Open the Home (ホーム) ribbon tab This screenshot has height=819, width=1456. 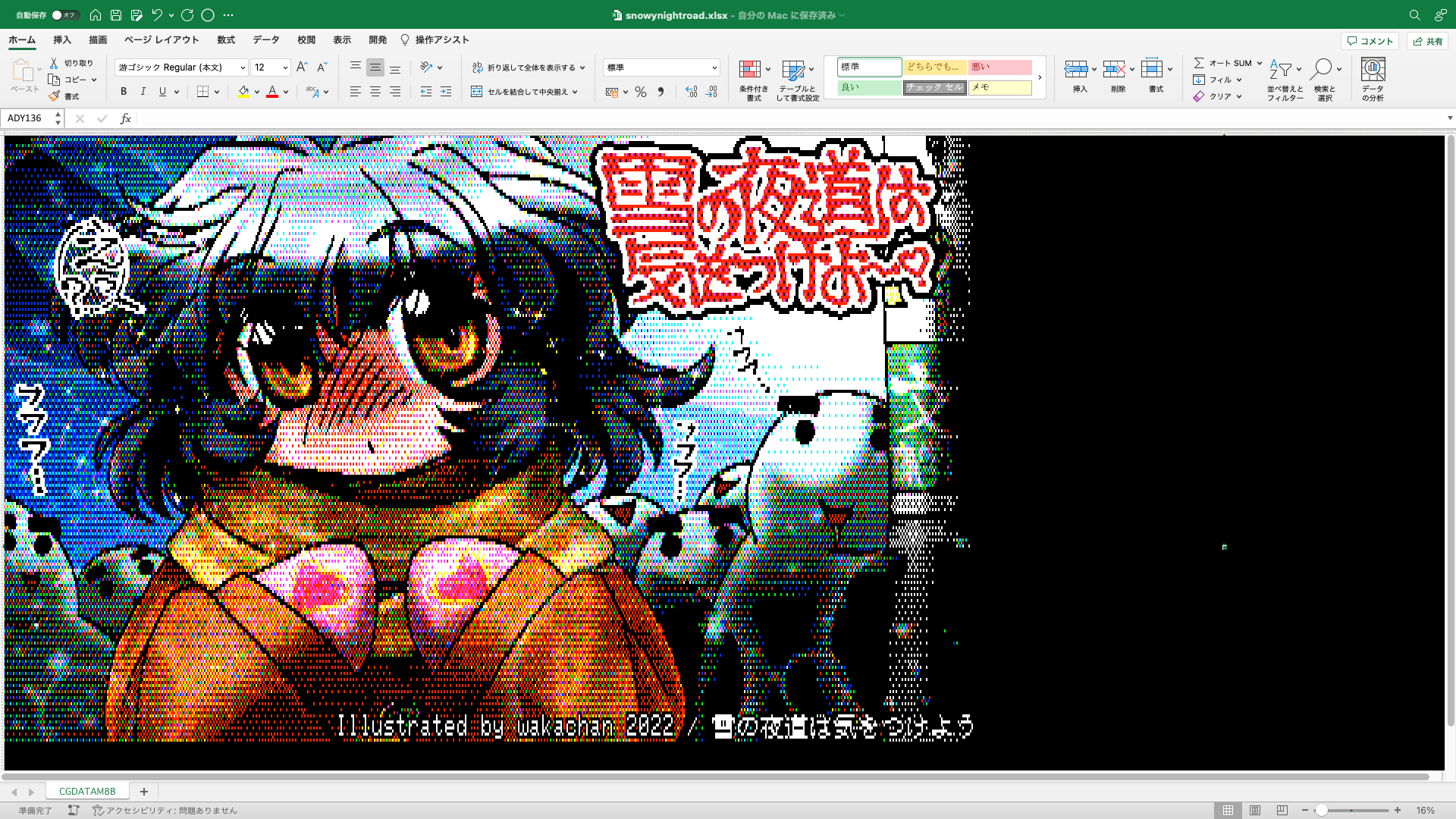(22, 40)
